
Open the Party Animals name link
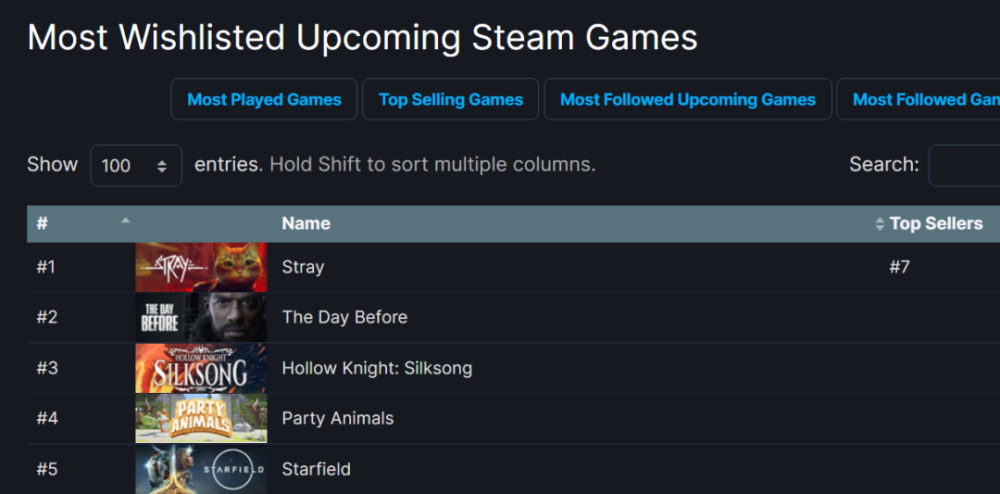tap(337, 419)
